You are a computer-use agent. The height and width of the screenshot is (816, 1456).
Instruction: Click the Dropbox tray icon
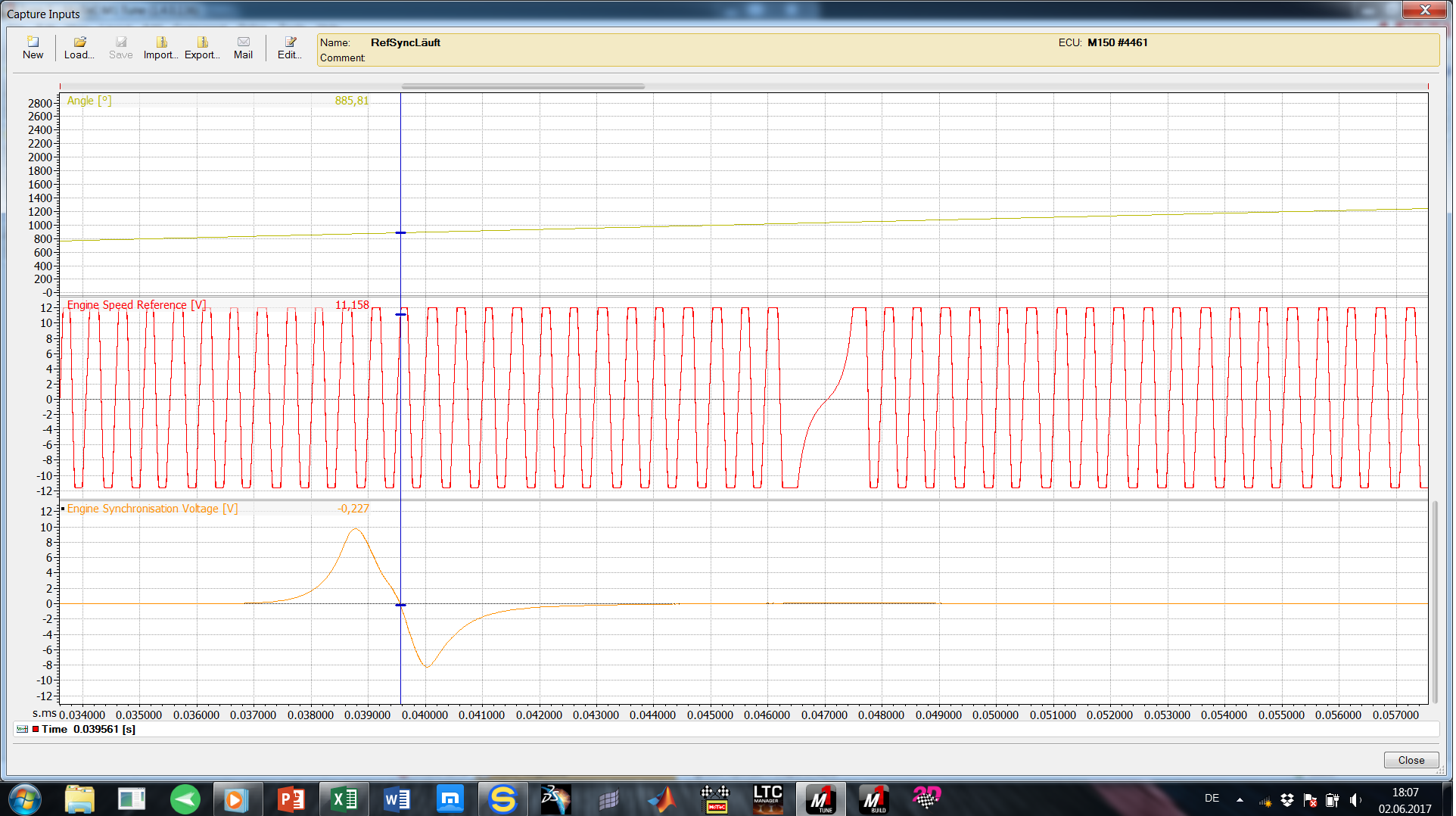click(x=1289, y=800)
